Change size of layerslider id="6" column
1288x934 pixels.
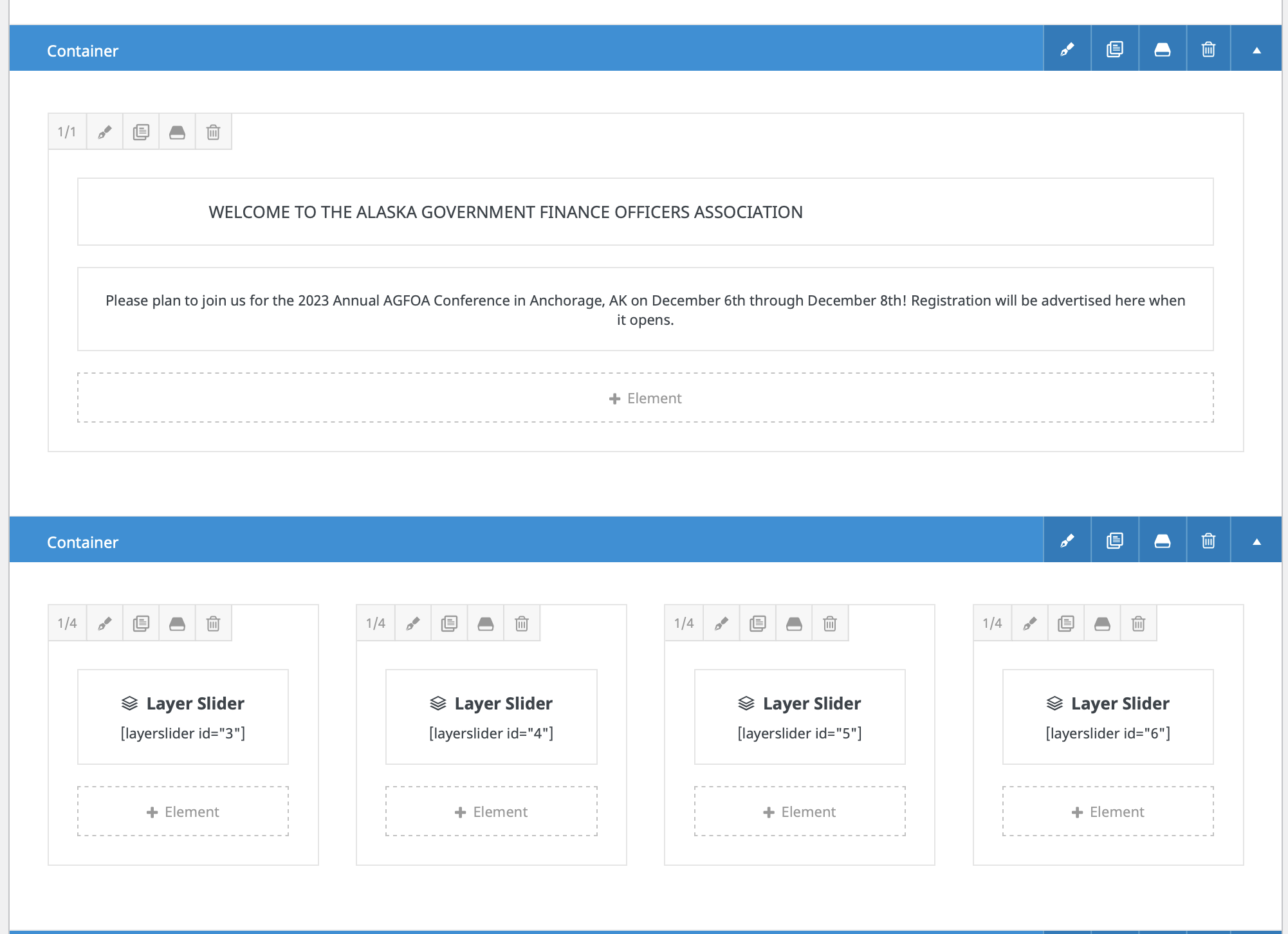(992, 623)
